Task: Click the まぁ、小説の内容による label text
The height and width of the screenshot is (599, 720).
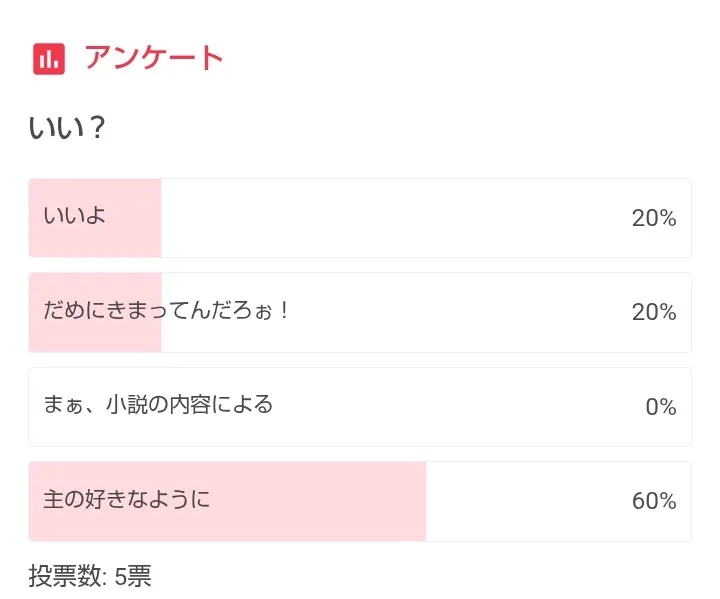Action: [158, 404]
